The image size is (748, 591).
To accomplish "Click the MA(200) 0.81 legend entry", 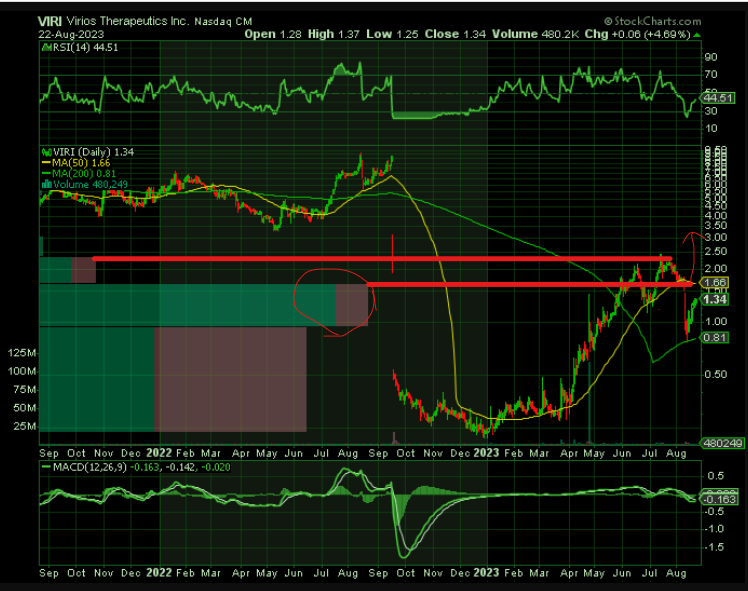I will (84, 174).
